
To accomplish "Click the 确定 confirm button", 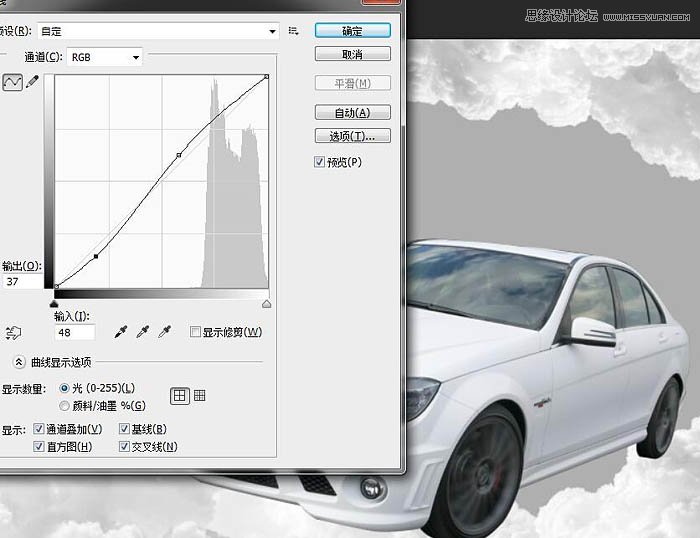I will tap(352, 31).
